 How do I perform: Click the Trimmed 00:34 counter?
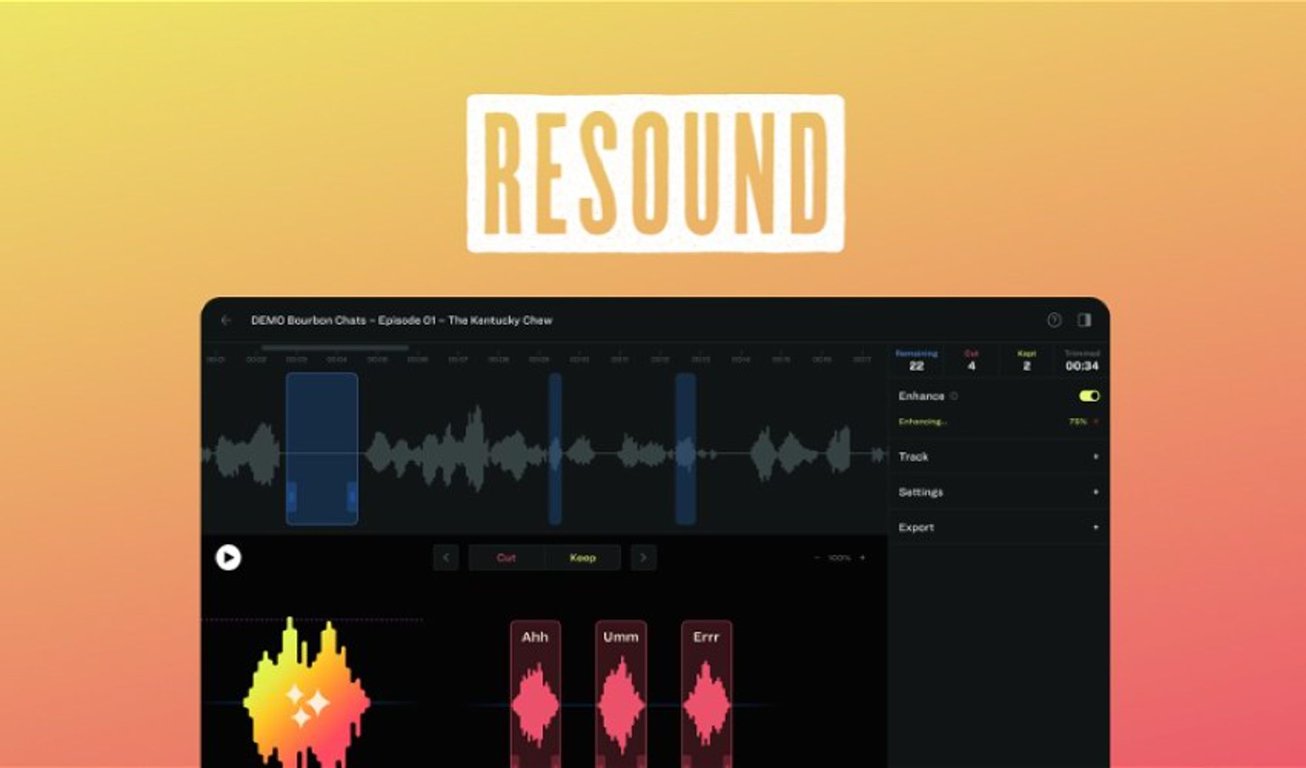coord(1082,360)
